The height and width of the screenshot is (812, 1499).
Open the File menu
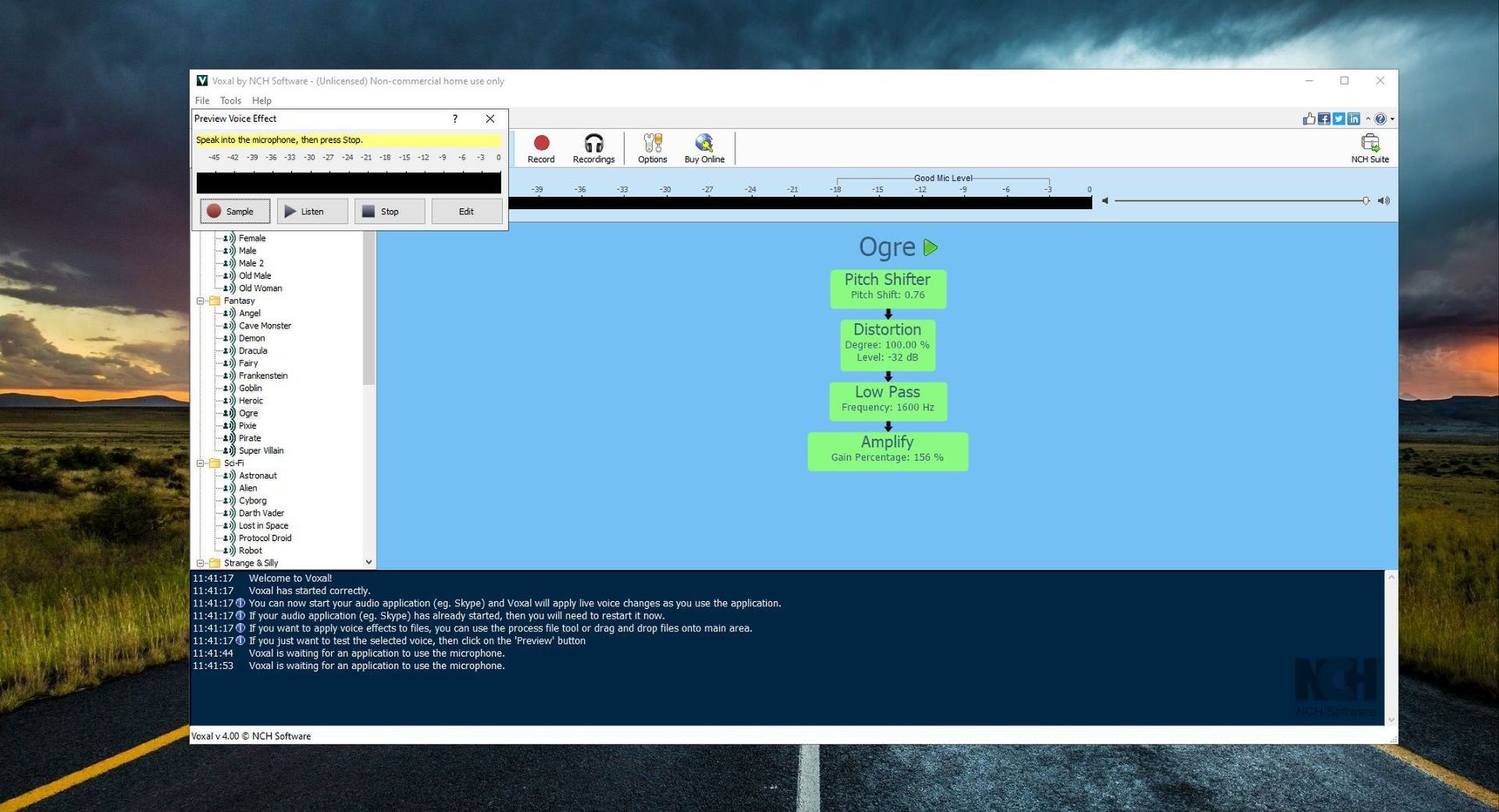202,100
